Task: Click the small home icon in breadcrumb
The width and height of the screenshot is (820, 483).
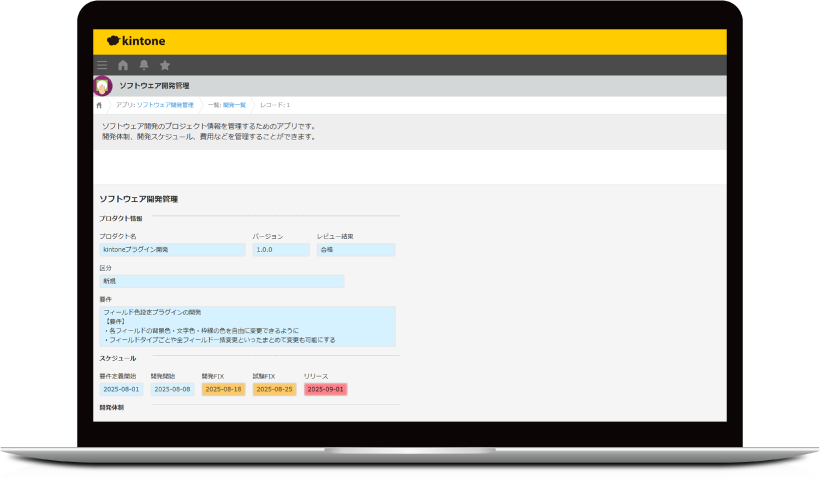Action: click(100, 105)
